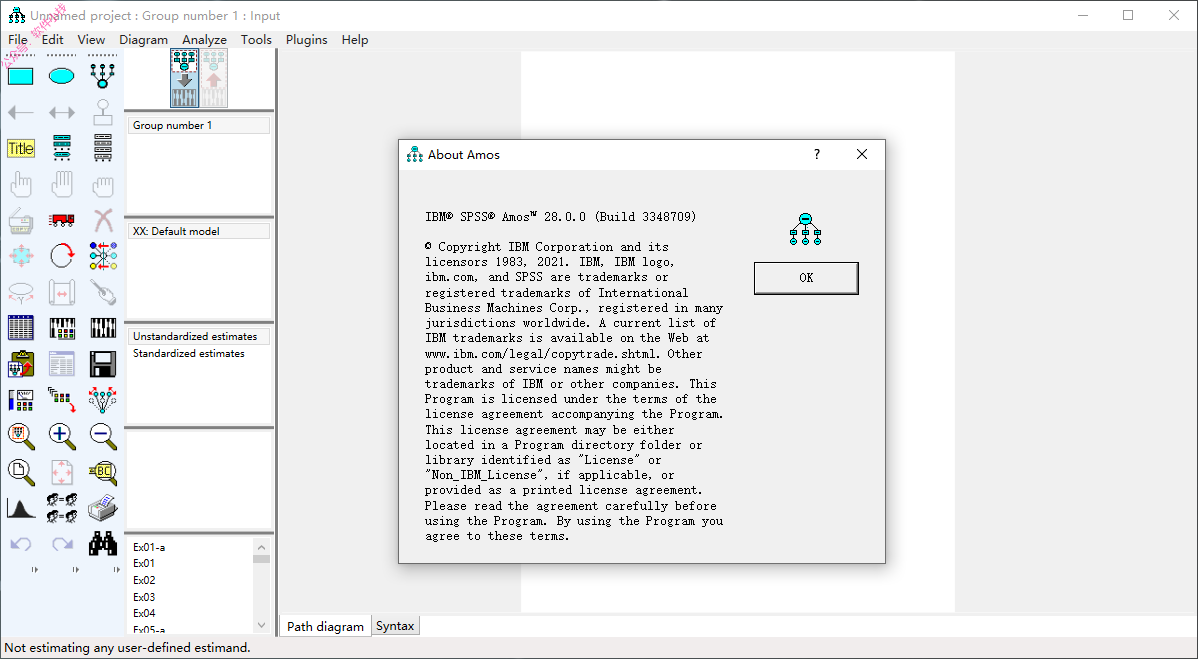This screenshot has width=1198, height=659.
Task: Open the Tools menu
Action: 256,40
